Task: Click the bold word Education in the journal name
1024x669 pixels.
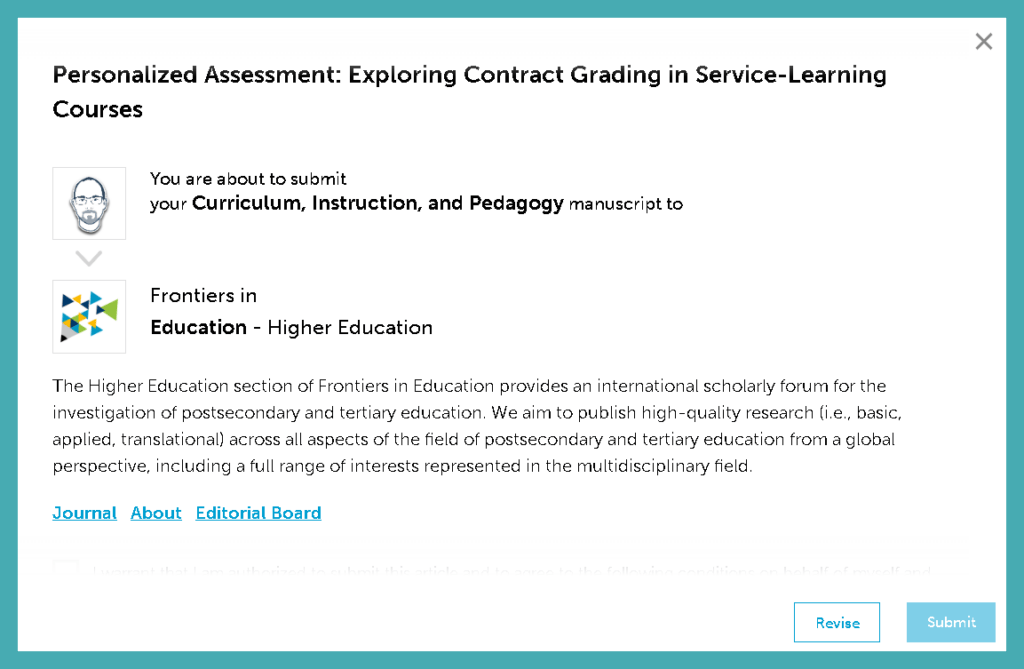Action: [198, 327]
